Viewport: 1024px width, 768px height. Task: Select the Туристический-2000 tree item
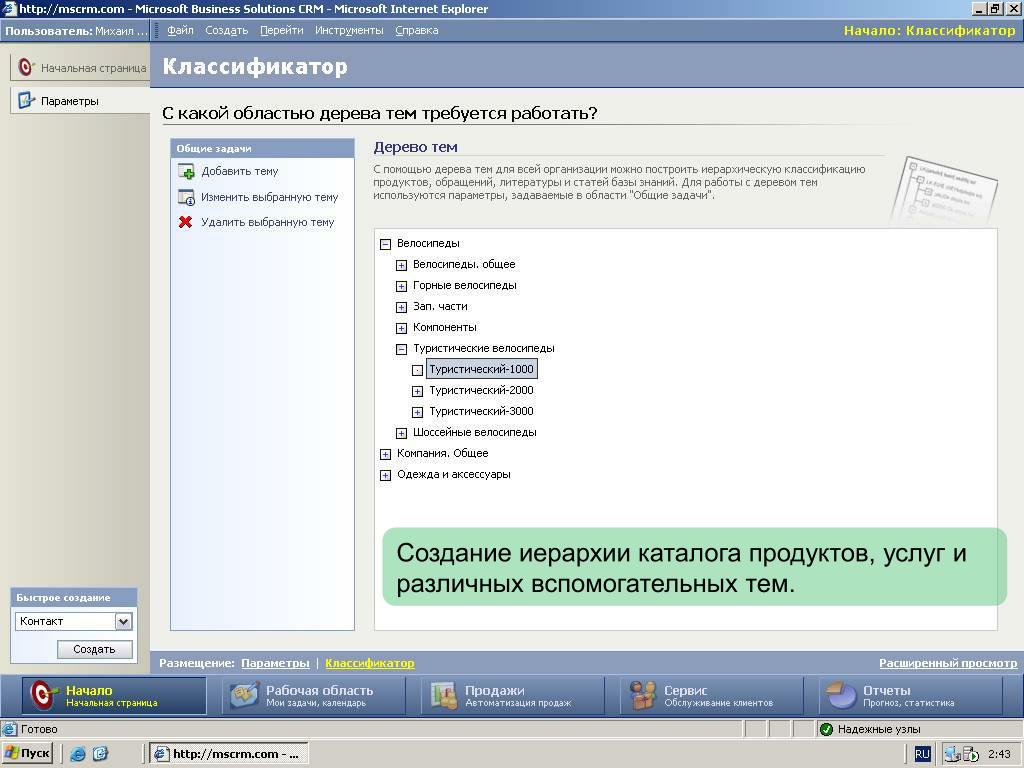tap(481, 391)
